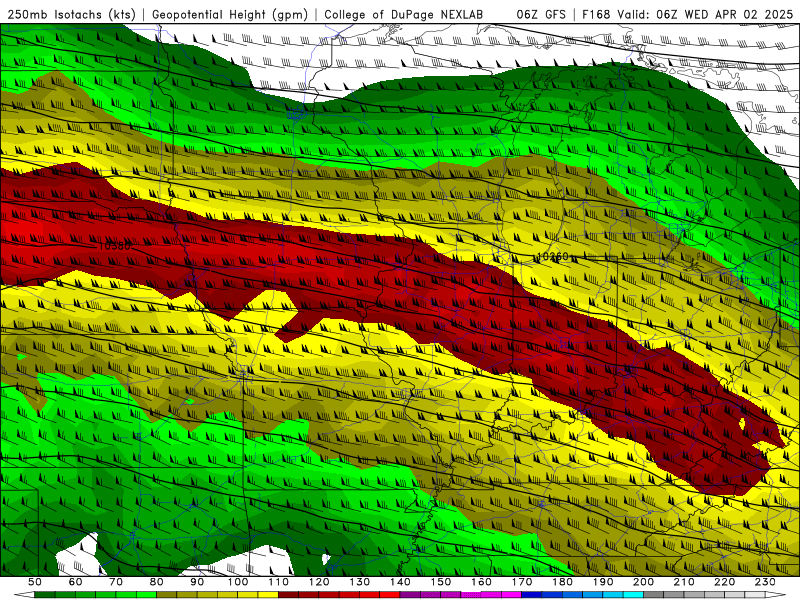Click the 200 value on the color scale
The height and width of the screenshot is (600, 800).
pyautogui.click(x=643, y=582)
